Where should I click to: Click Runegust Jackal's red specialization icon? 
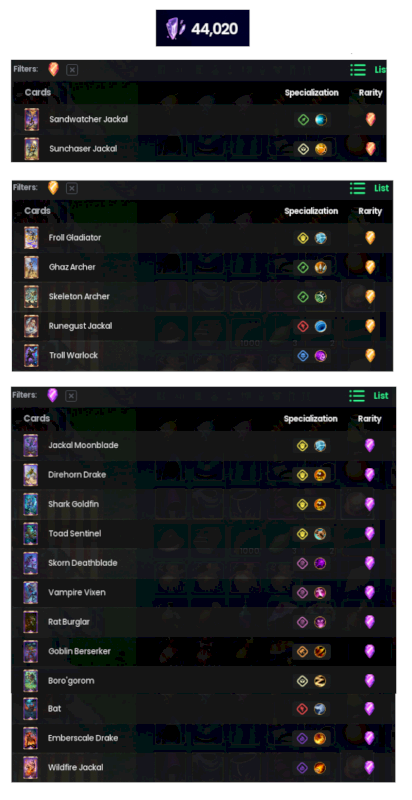pyautogui.click(x=303, y=326)
